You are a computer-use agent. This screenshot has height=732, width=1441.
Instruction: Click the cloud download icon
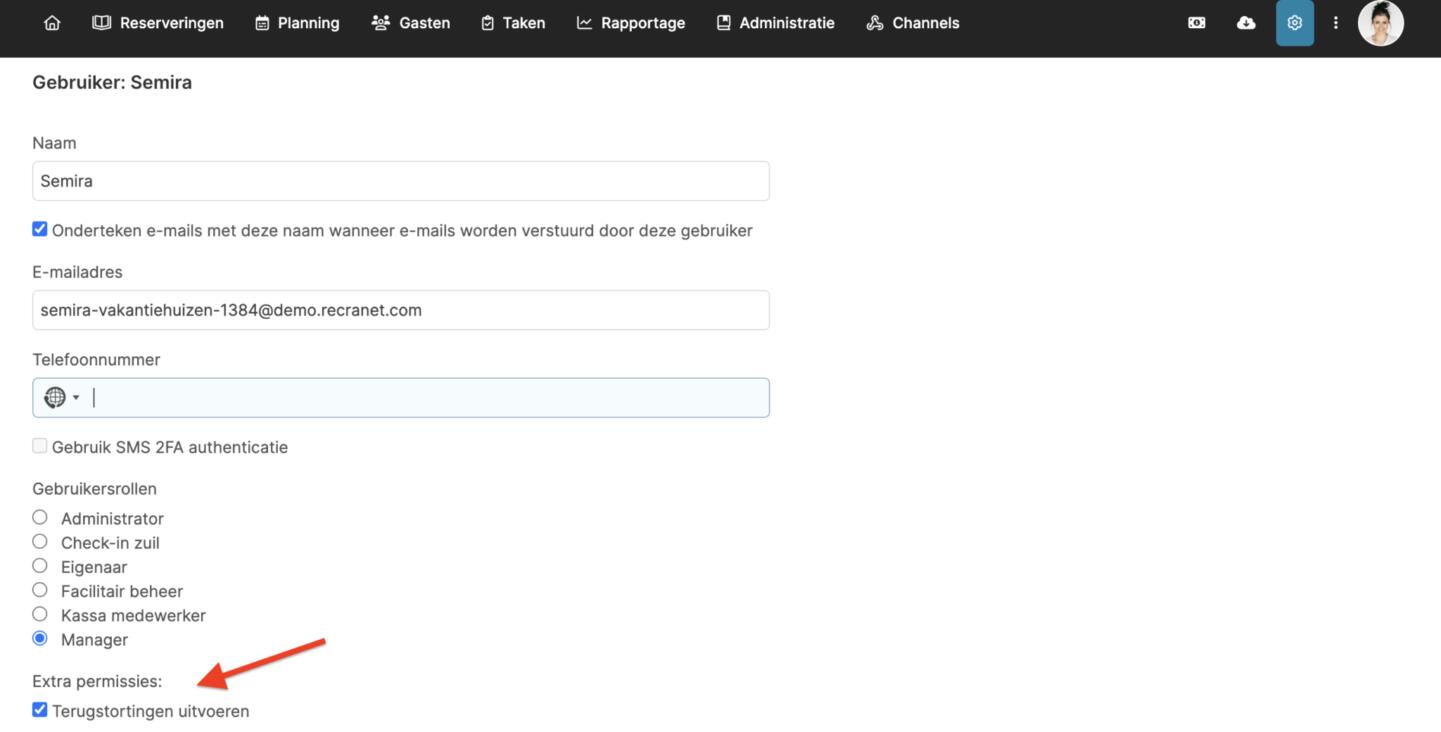point(1246,23)
